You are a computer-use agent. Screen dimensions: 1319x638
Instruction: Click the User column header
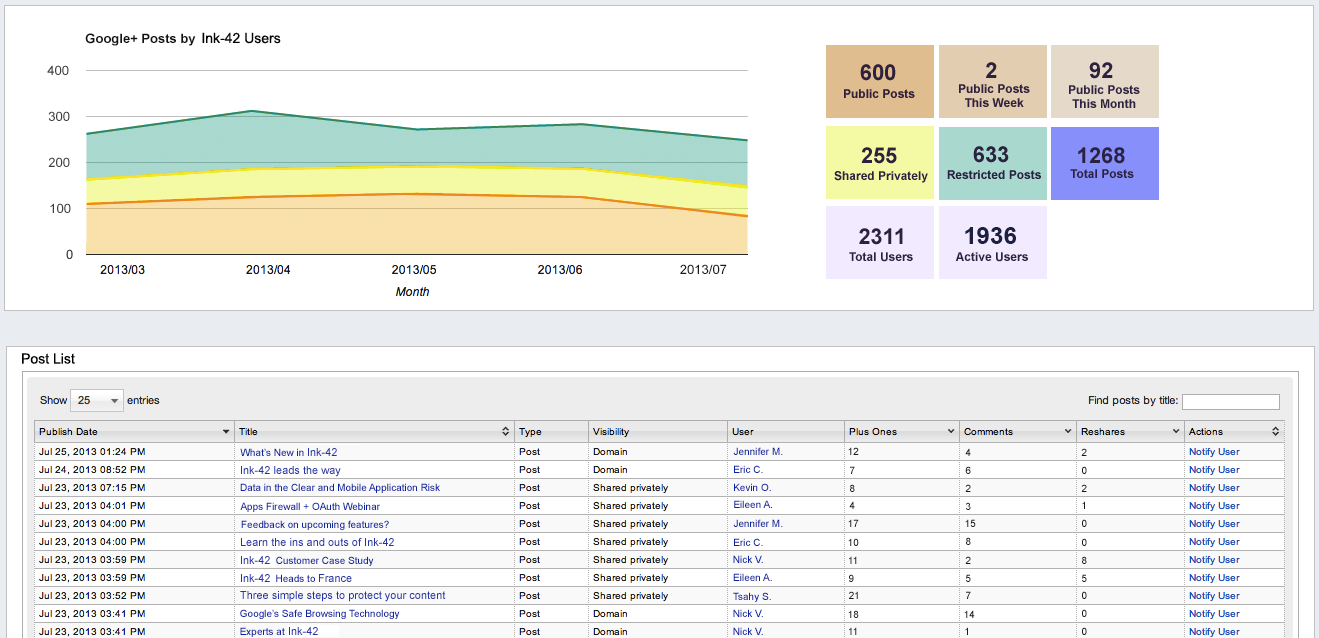(x=786, y=432)
